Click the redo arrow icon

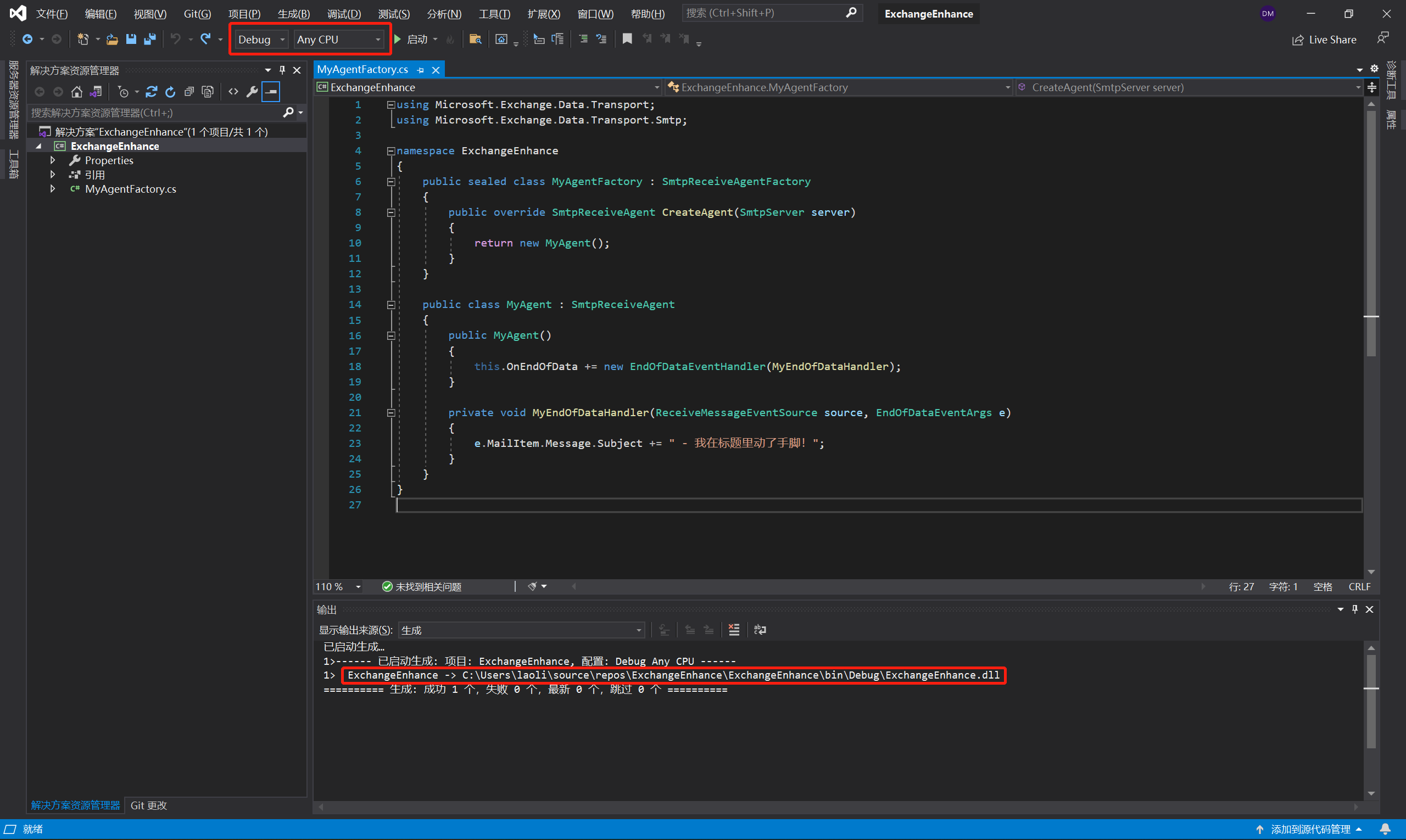tap(205, 39)
